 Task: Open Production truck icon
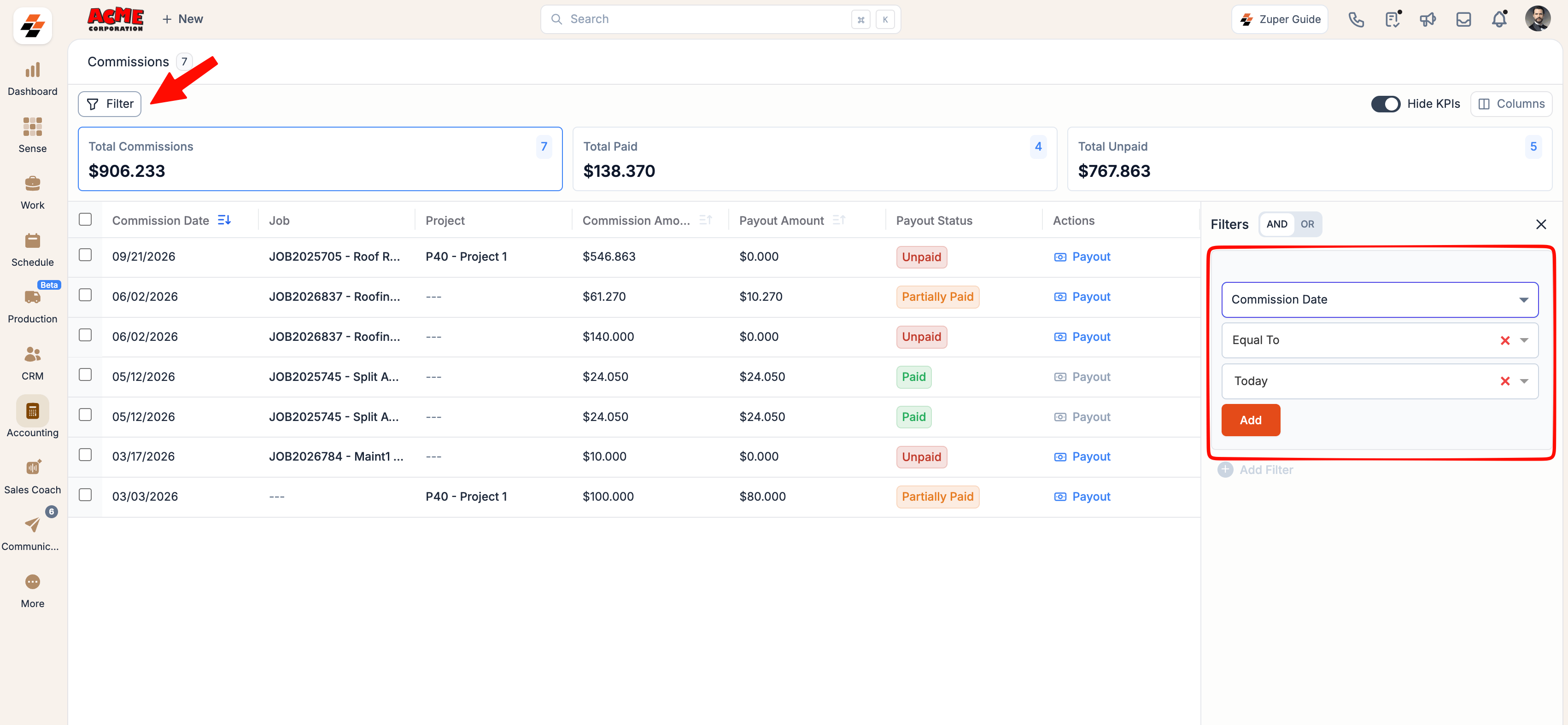[32, 297]
